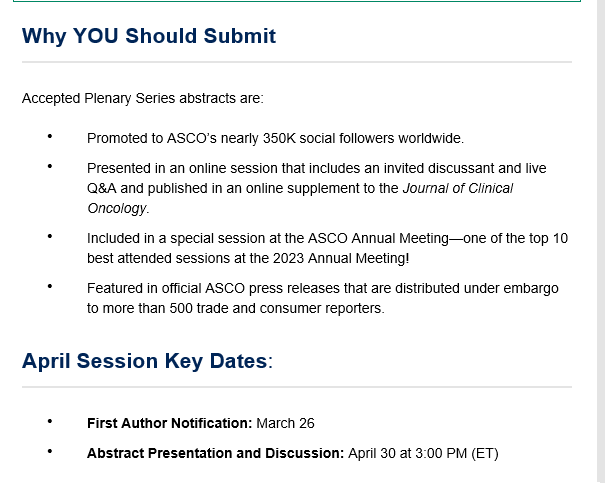Click the "Included in a special session" line

pyautogui.click(x=327, y=238)
